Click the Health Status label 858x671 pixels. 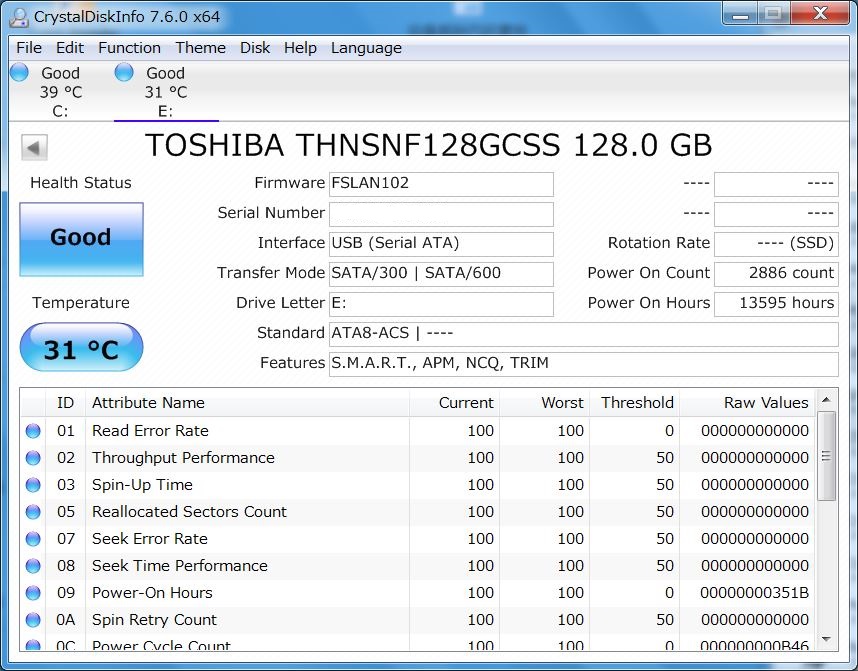point(81,183)
